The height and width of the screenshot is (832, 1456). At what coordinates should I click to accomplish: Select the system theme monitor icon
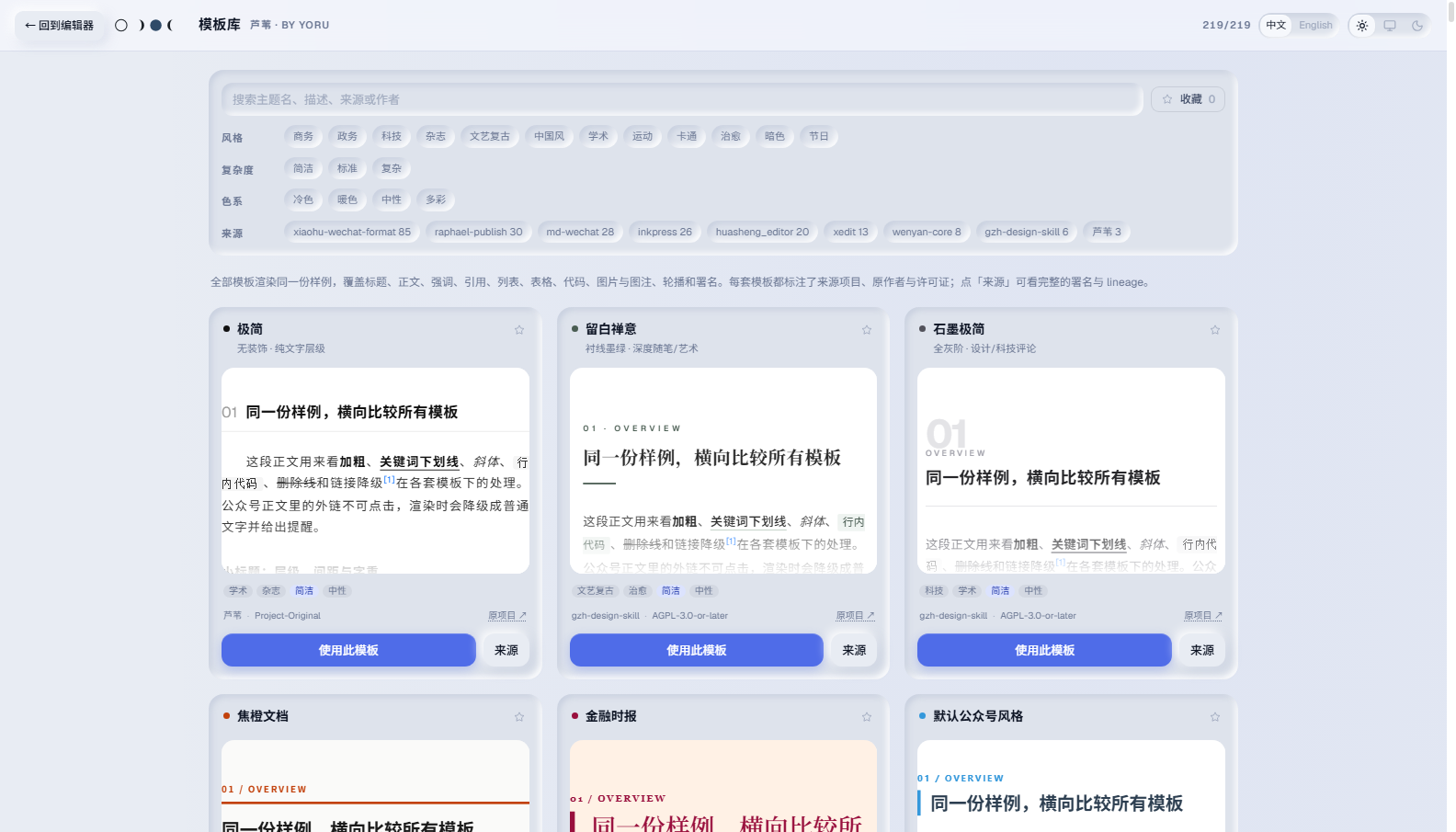tap(1390, 26)
